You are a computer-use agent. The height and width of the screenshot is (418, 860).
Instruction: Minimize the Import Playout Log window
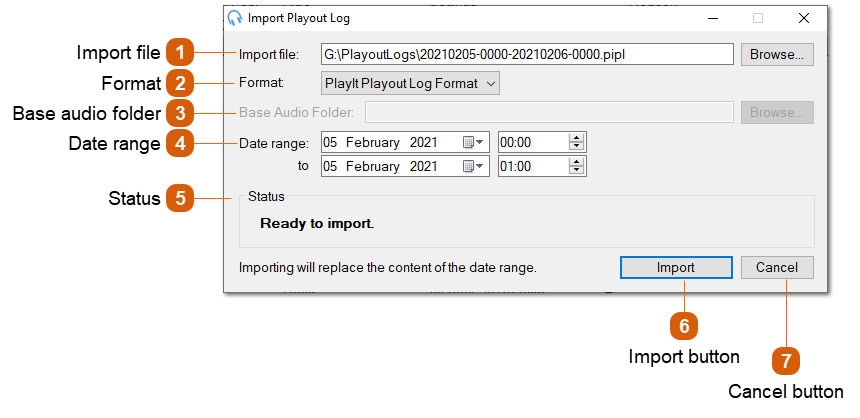click(713, 18)
